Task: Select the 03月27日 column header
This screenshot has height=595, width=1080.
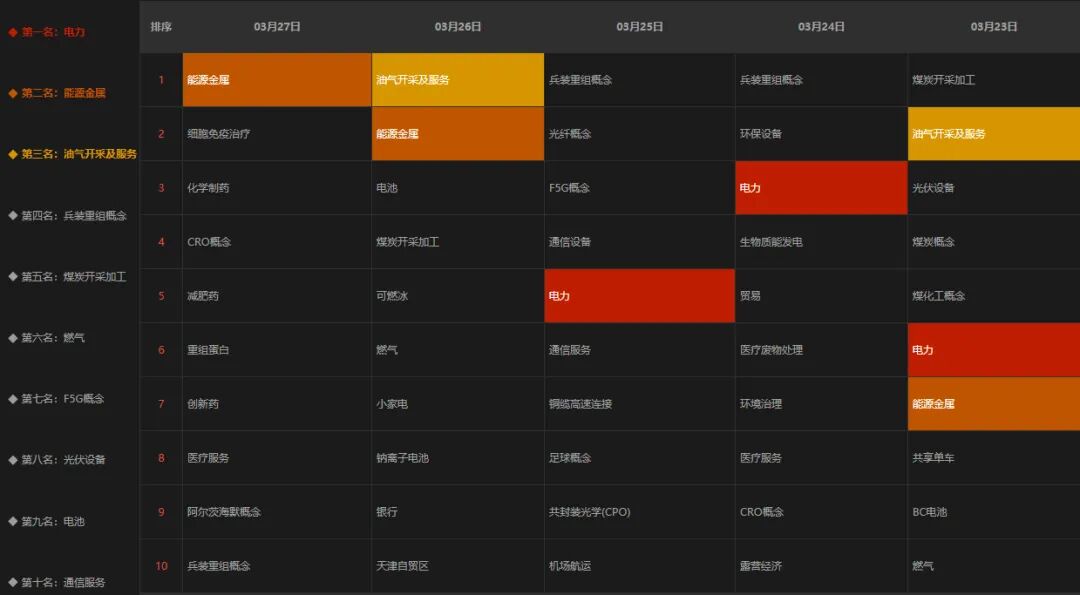Action: tap(277, 27)
